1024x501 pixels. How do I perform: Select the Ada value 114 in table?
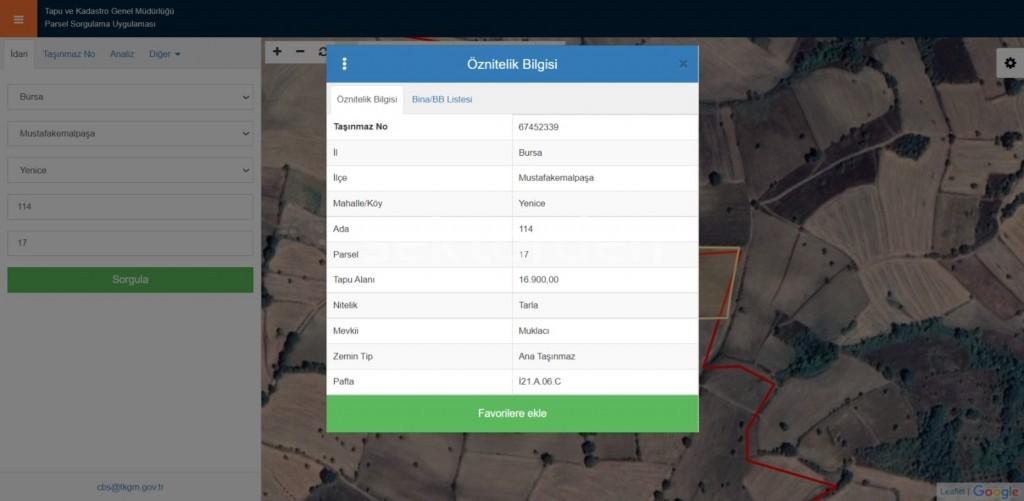point(526,229)
